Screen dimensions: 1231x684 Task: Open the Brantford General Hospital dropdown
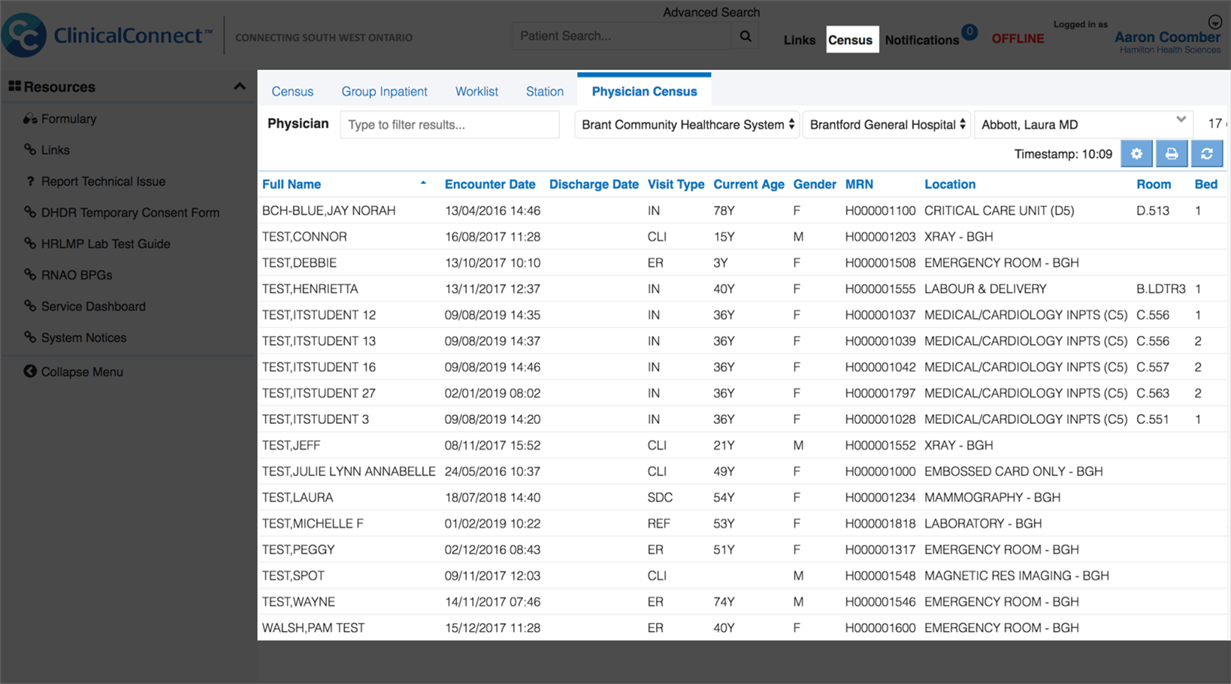pyautogui.click(x=887, y=125)
